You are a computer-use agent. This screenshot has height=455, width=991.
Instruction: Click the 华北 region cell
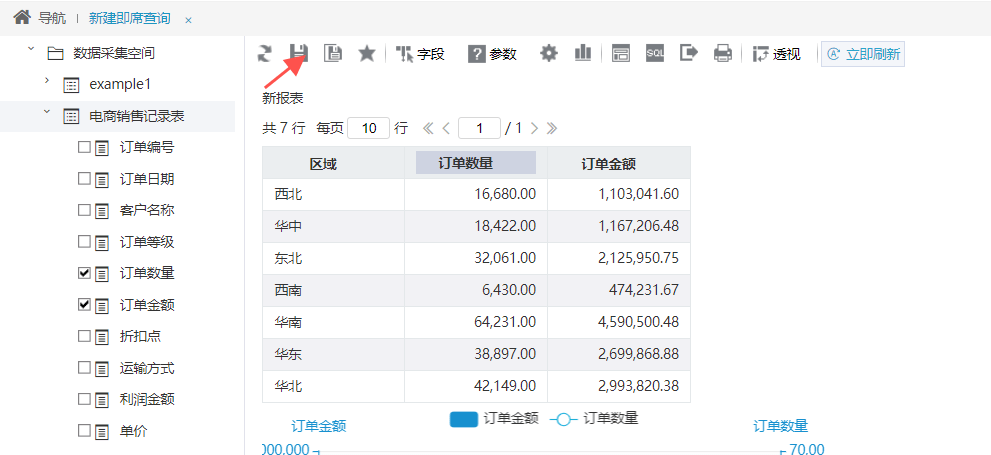coord(334,386)
